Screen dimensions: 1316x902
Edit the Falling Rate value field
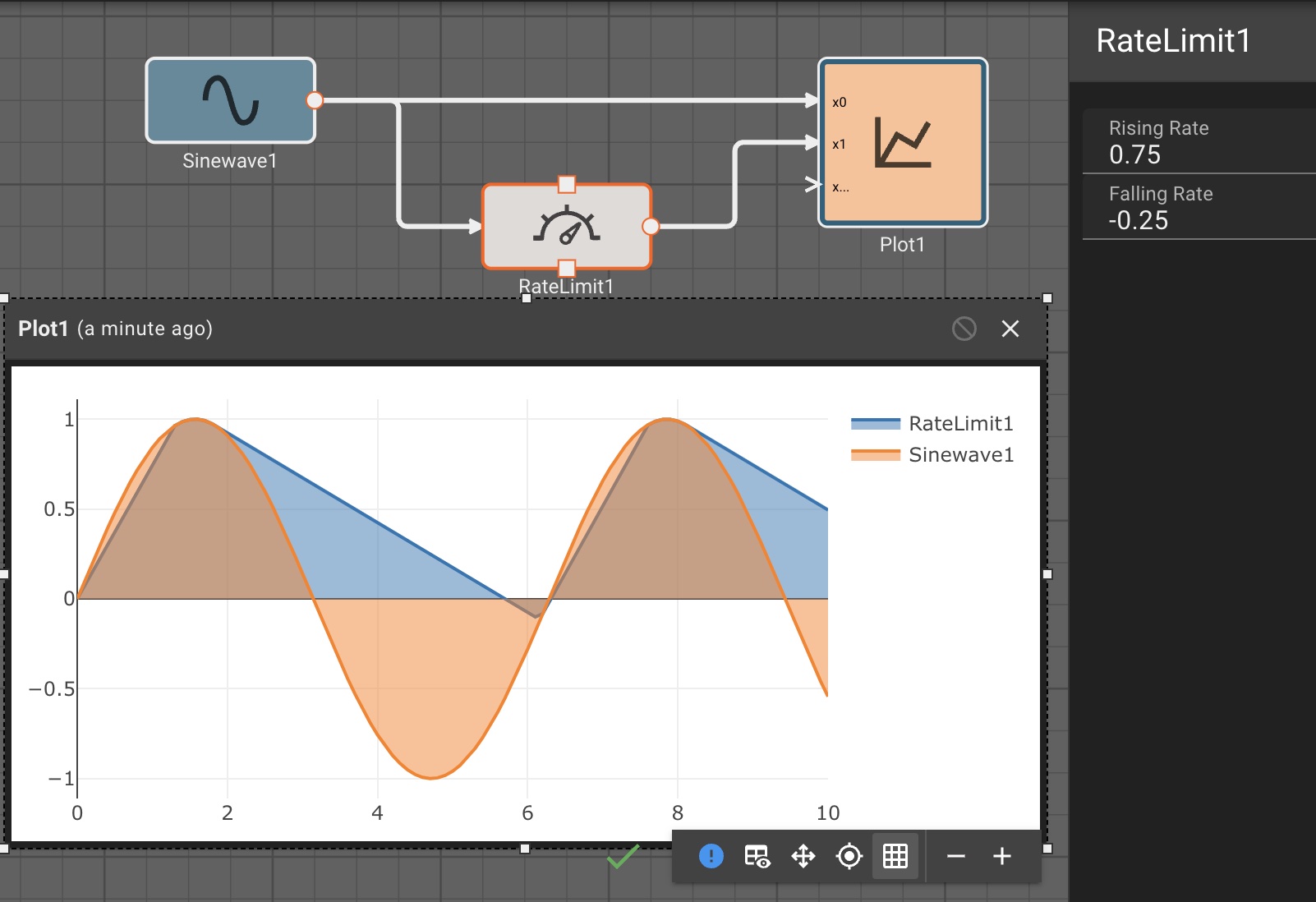1199,207
